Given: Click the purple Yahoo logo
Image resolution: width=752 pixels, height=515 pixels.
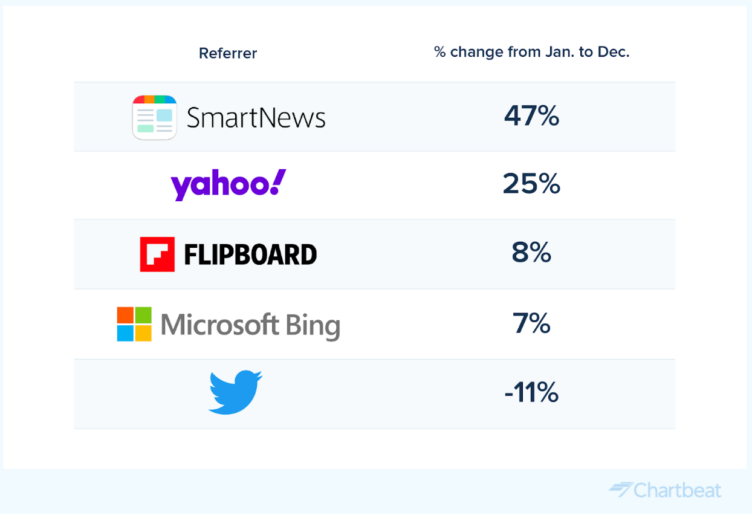Looking at the screenshot, I should tap(228, 185).
